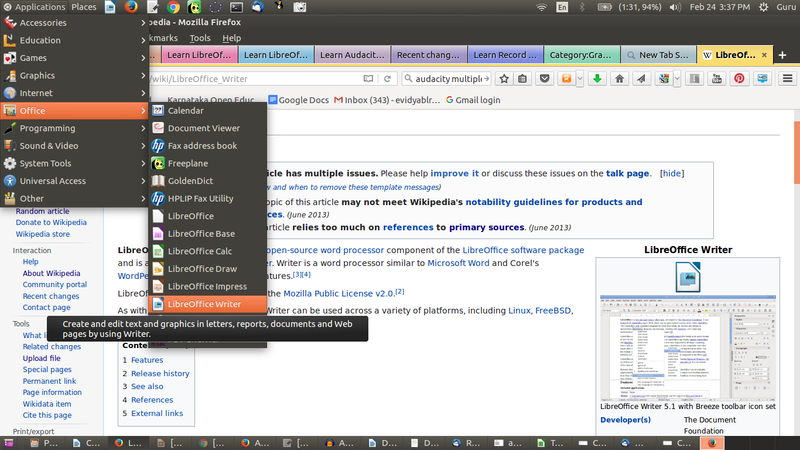Open the Firefox downloads arrow
Image resolution: width=800 pixels, height=450 pixels.
point(597,79)
